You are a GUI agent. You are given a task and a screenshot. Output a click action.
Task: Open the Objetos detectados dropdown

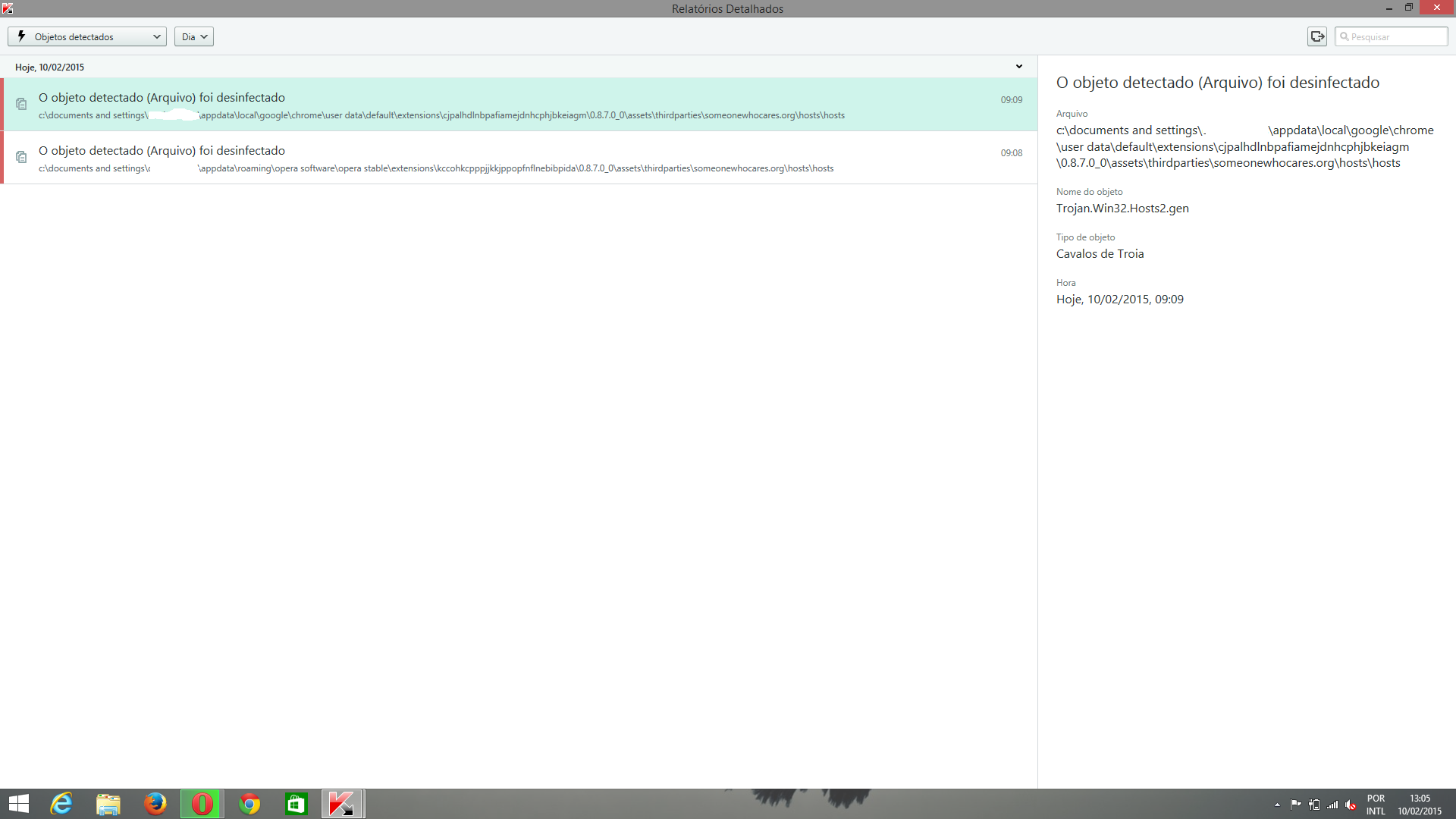point(87,36)
